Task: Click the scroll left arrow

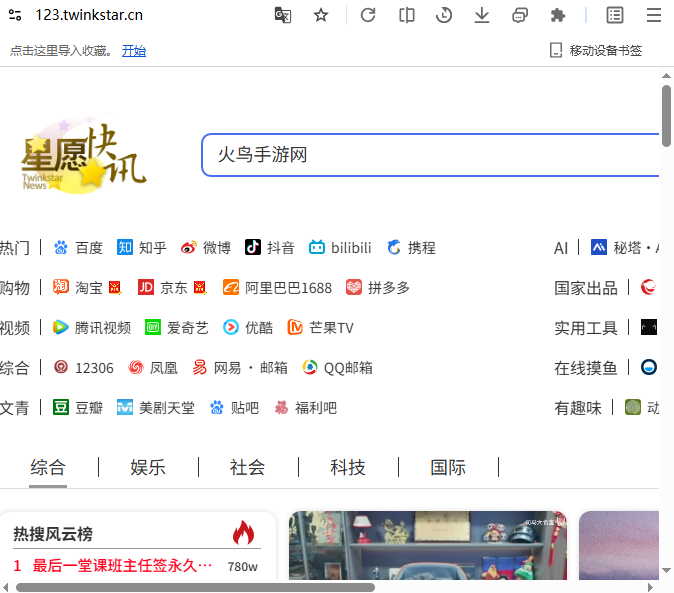Action: pyautogui.click(x=5, y=587)
